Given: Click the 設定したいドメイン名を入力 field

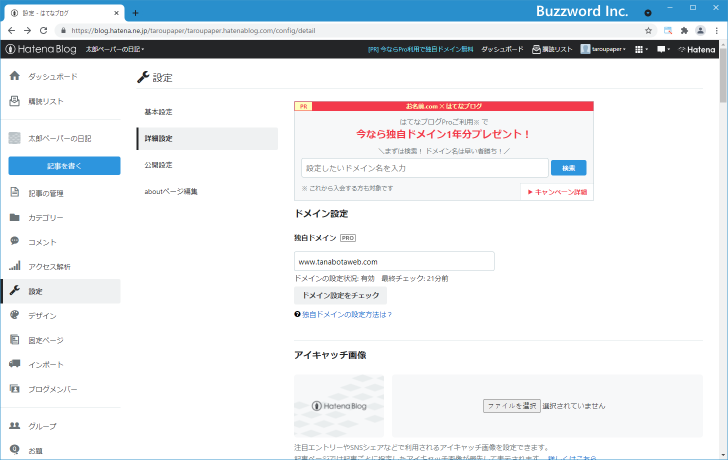Looking at the screenshot, I should point(425,168).
